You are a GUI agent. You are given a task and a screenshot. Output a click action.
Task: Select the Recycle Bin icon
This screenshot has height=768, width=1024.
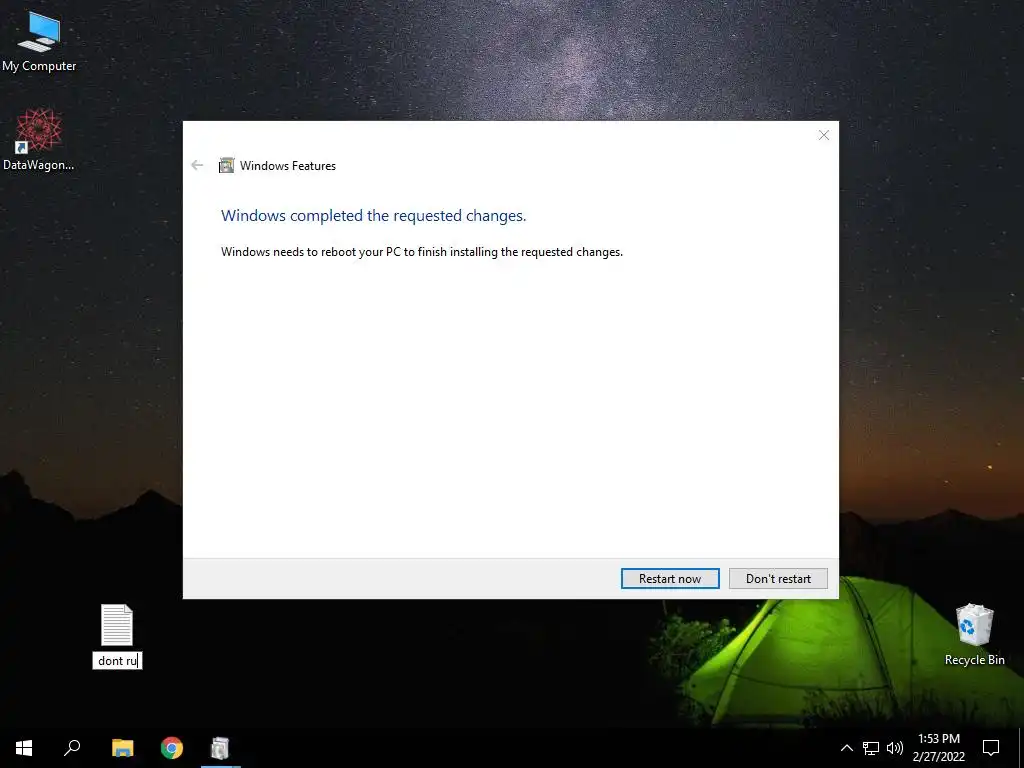click(x=974, y=635)
